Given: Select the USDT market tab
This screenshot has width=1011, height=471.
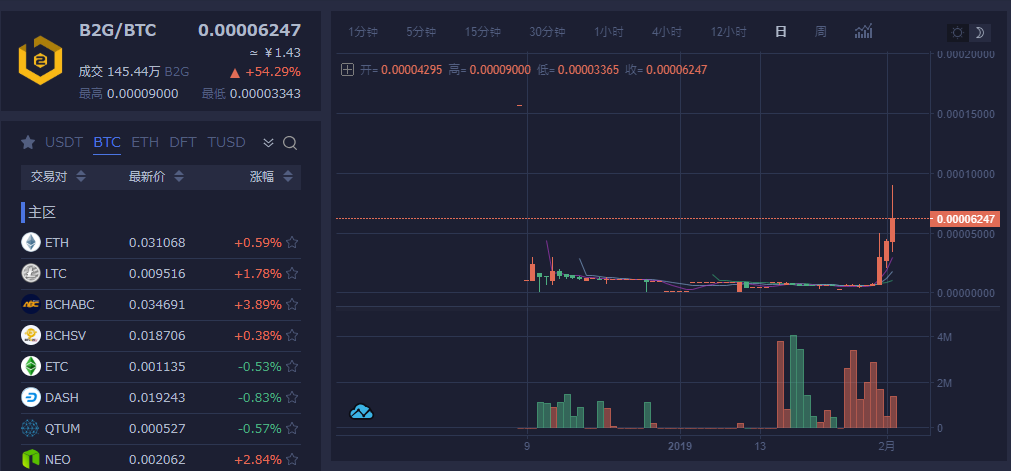Looking at the screenshot, I should pyautogui.click(x=64, y=142).
